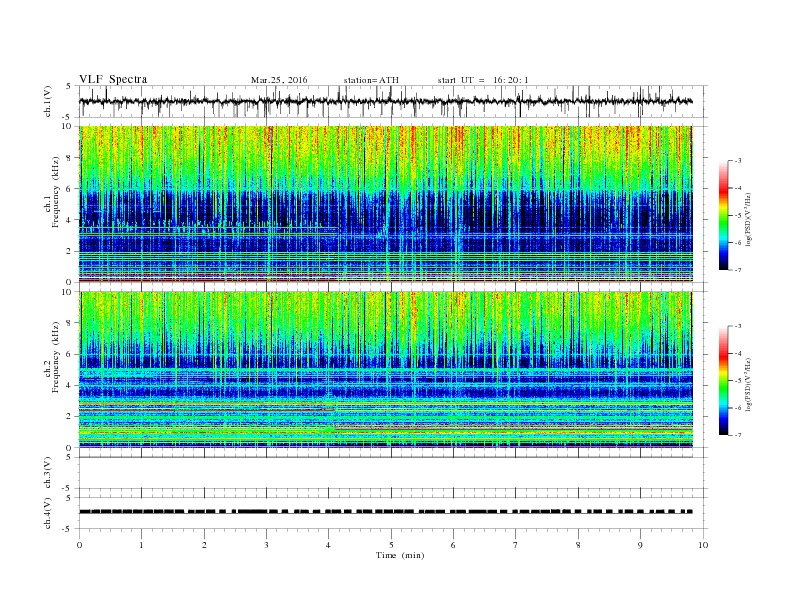Viewport: 792px width, 612px height.
Task: Click the "ch.4(V)" axis label
Action: [x=48, y=513]
